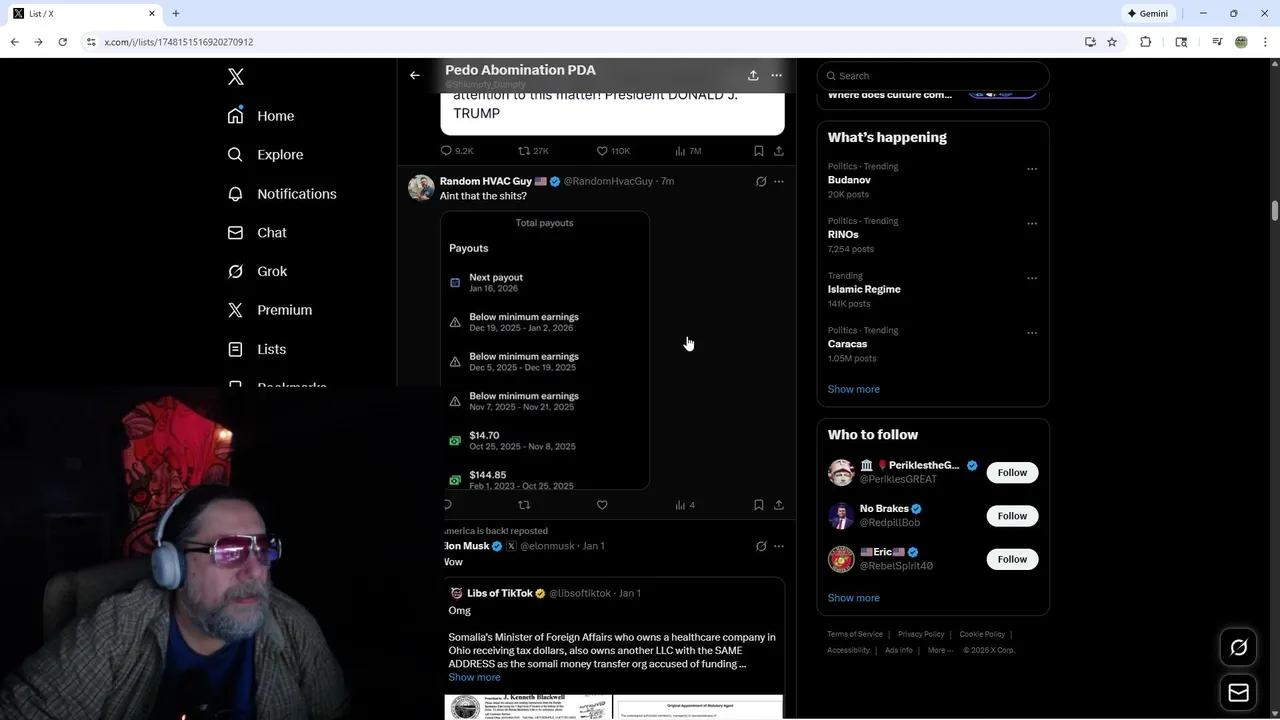Reload the page in Chrome
Image resolution: width=1280 pixels, height=720 pixels.
(x=62, y=42)
